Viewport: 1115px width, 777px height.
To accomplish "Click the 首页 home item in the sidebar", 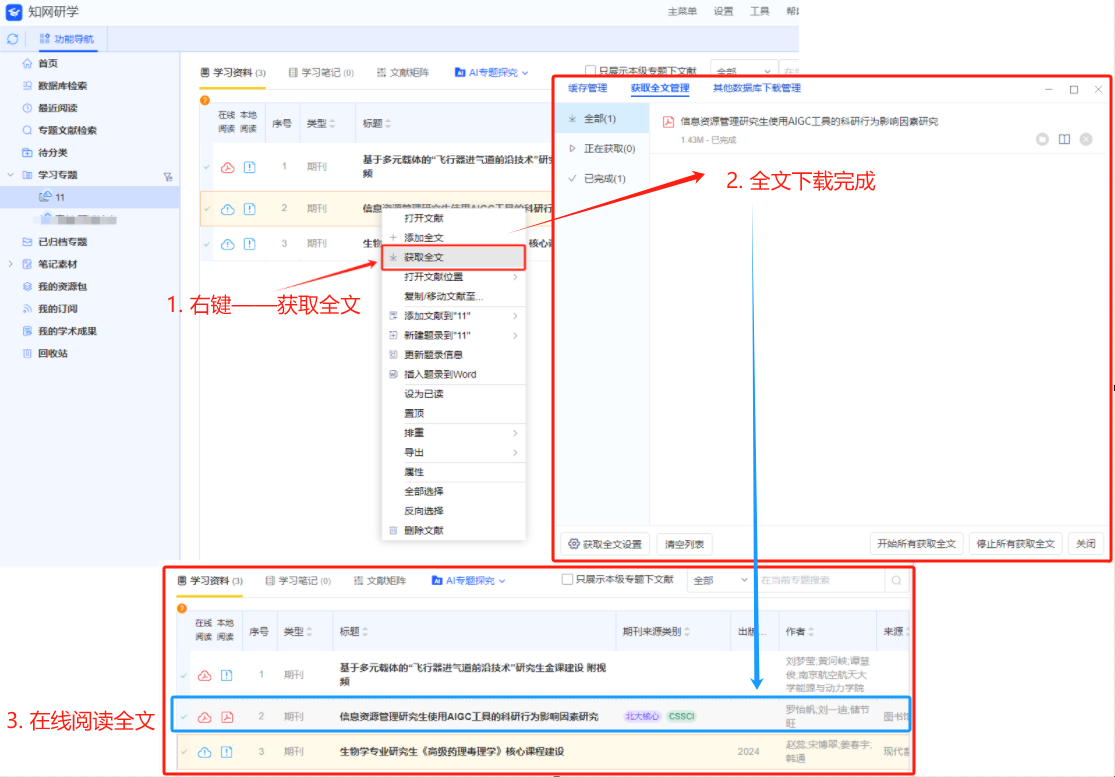I will (x=48, y=63).
